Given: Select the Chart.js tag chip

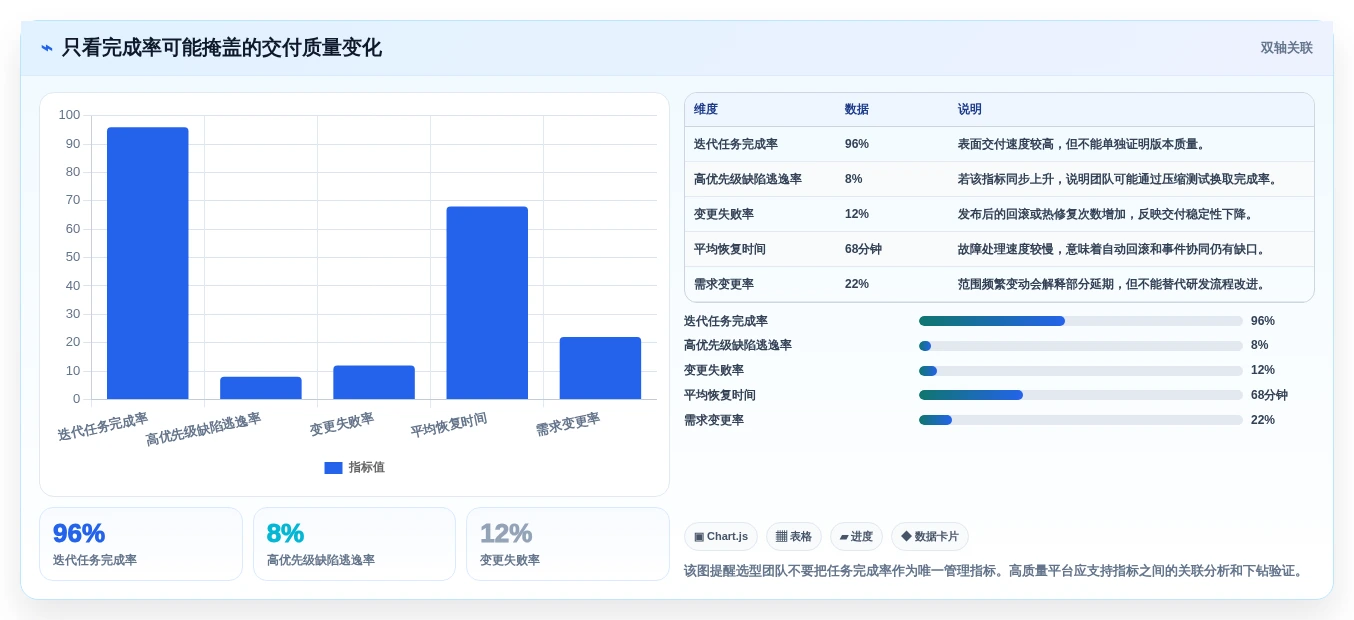Looking at the screenshot, I should pyautogui.click(x=721, y=536).
